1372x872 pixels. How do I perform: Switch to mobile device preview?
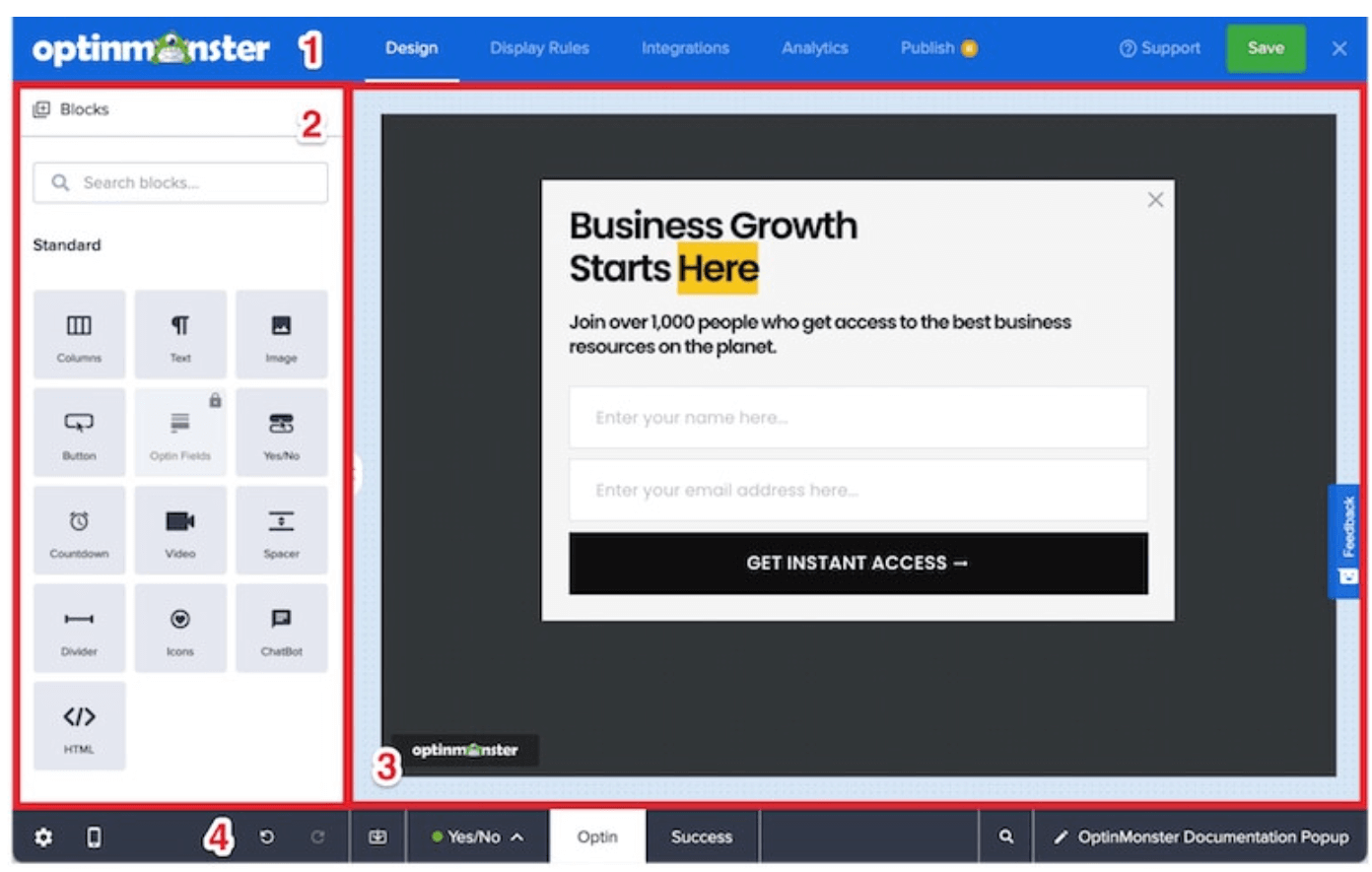point(94,838)
